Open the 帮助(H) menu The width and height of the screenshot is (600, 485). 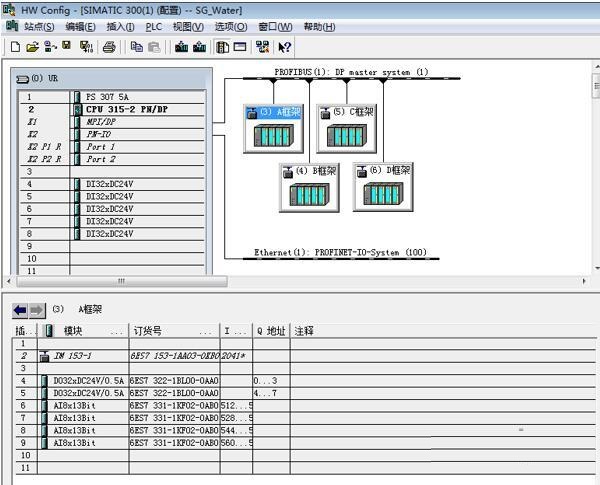tap(320, 27)
